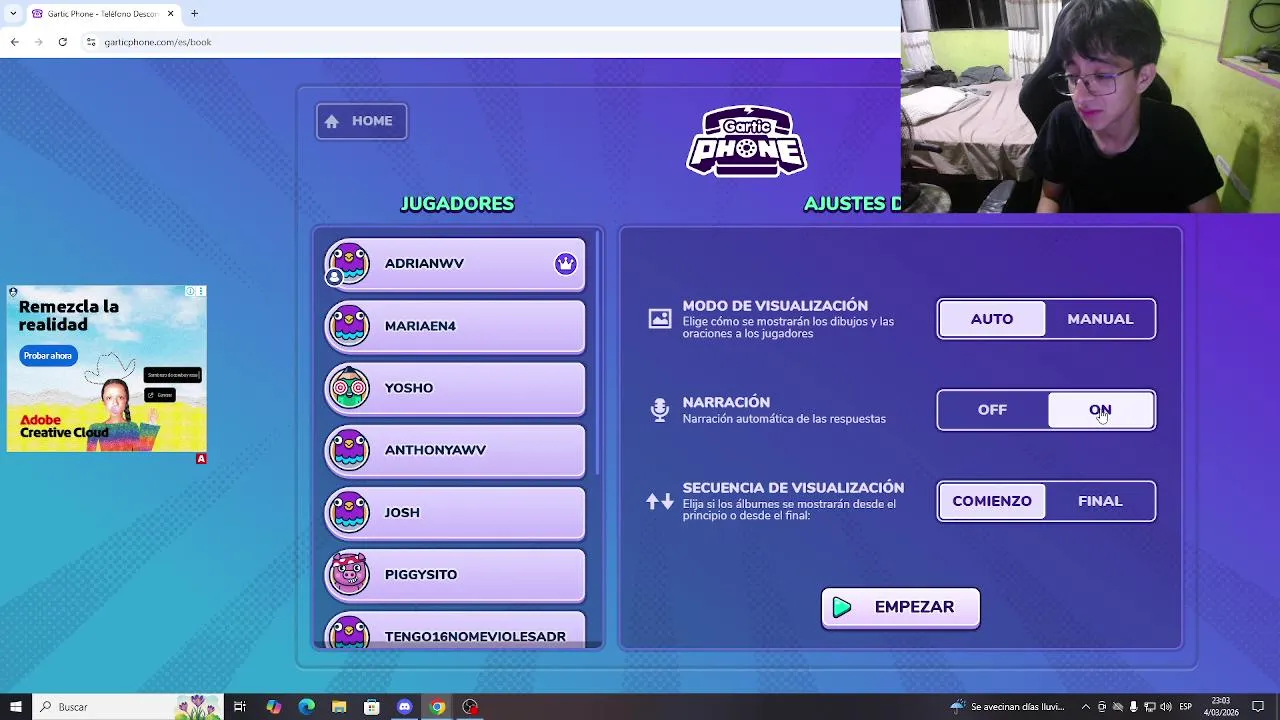Select player name JOSH

point(402,512)
